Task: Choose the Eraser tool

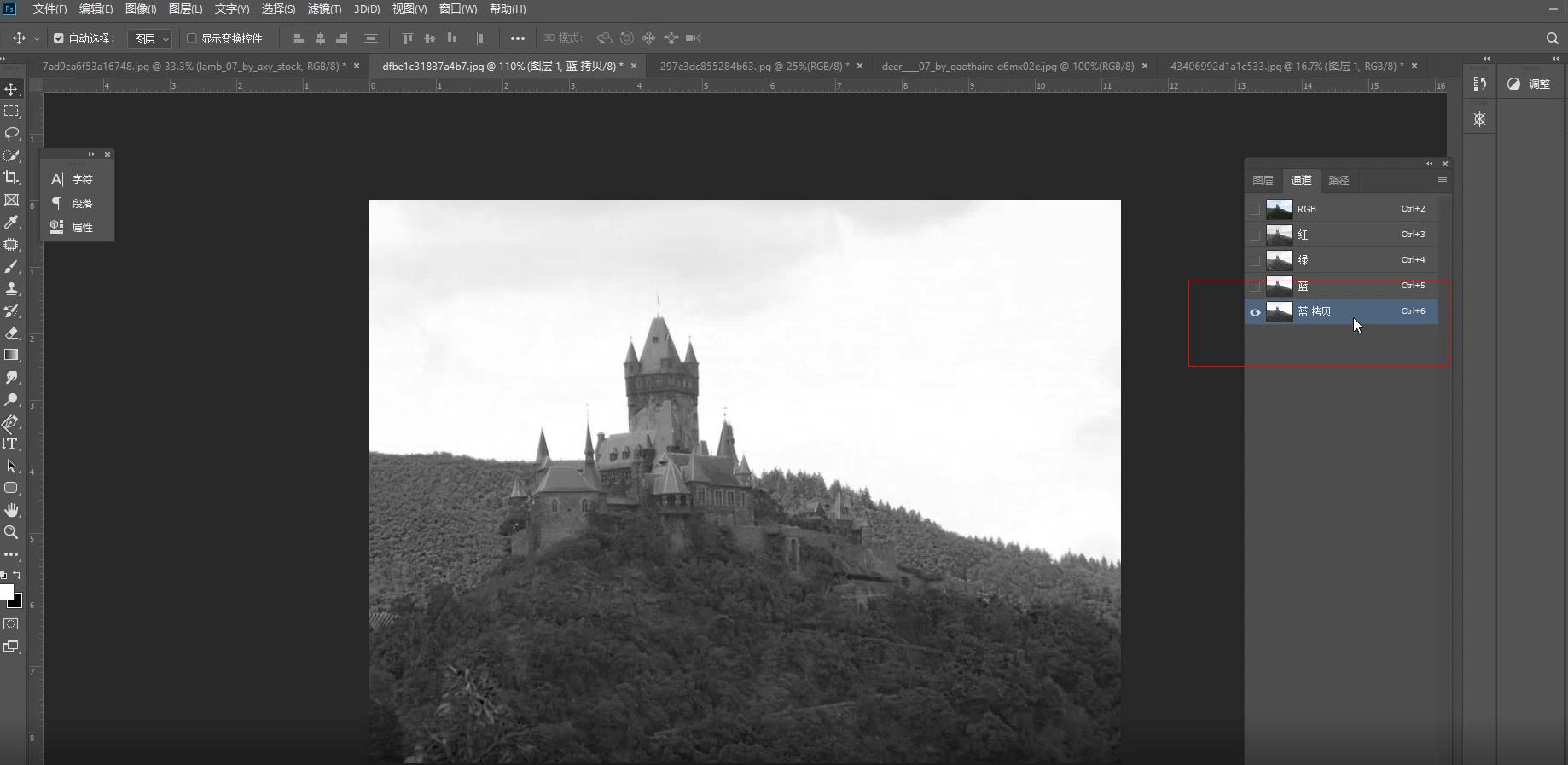Action: tap(12, 333)
